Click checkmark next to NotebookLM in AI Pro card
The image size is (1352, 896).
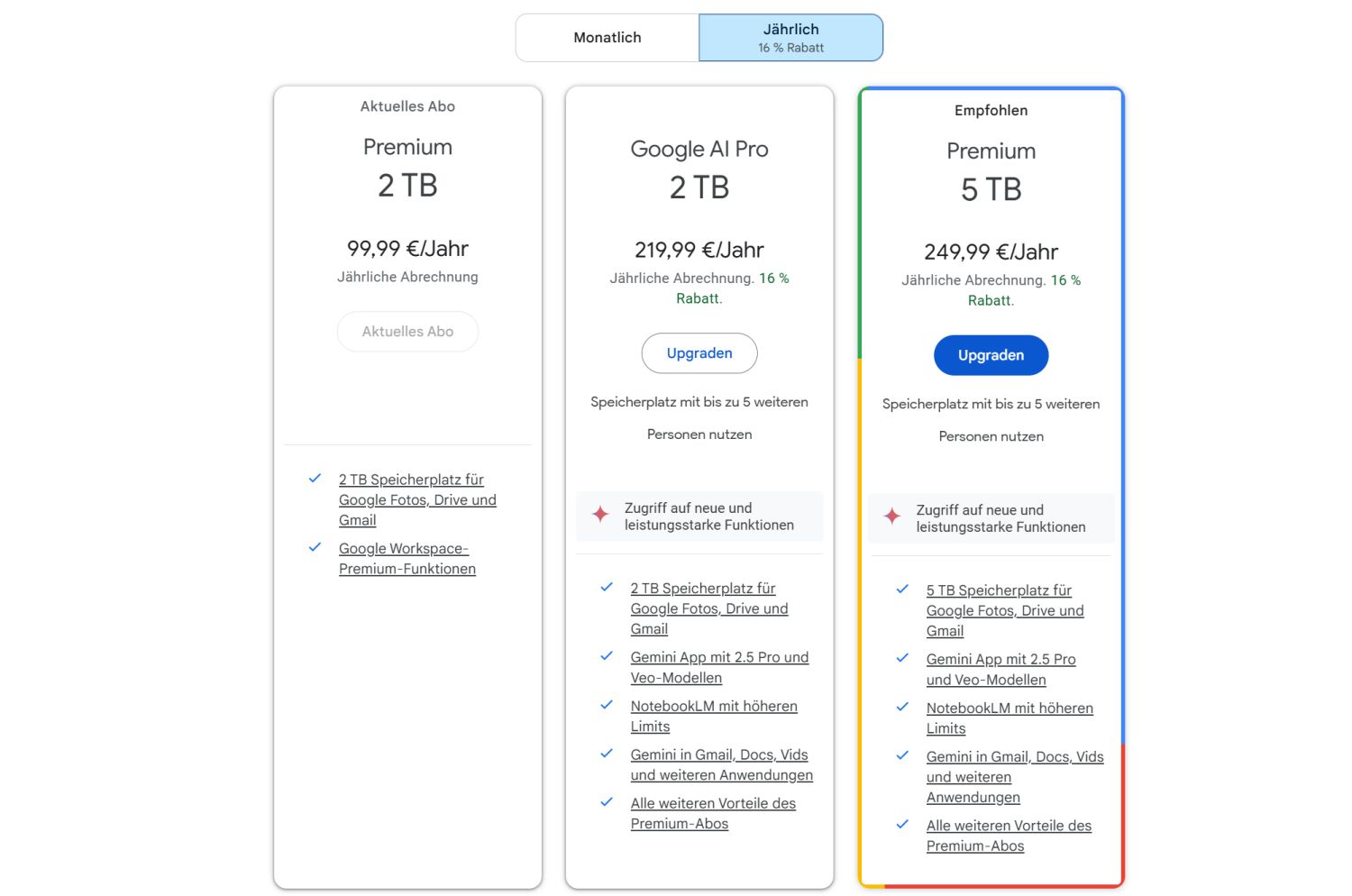point(607,705)
